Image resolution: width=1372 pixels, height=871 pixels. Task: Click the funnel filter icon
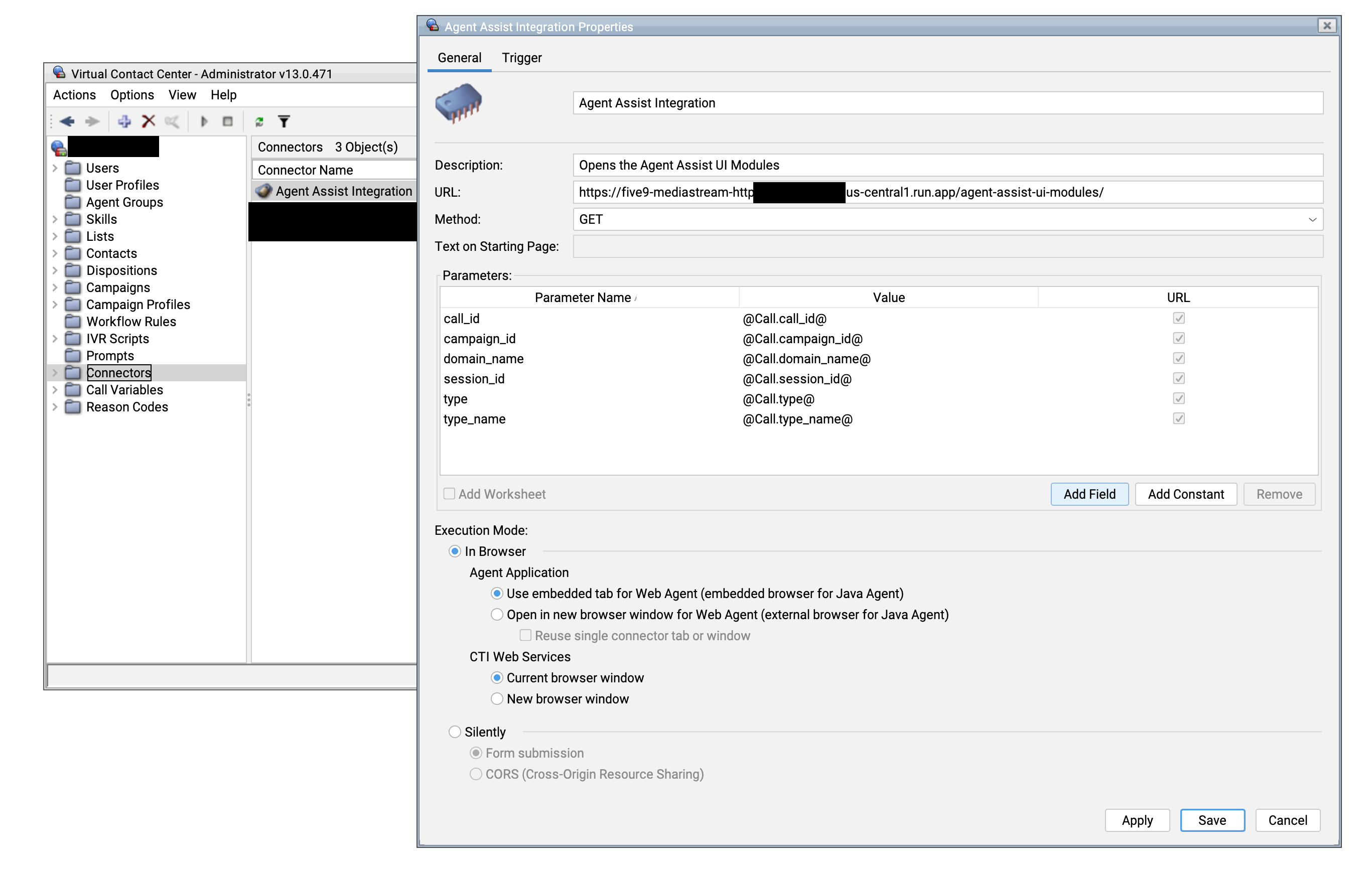pyautogui.click(x=284, y=121)
